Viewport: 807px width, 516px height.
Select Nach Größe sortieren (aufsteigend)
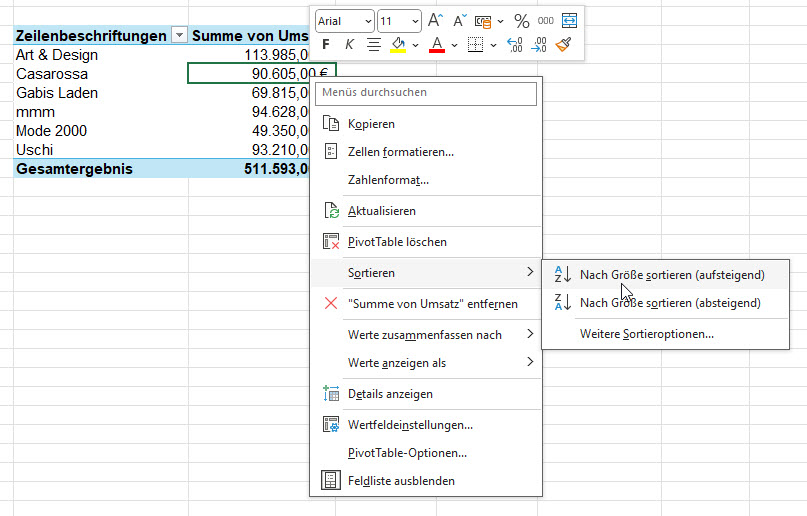[672, 275]
